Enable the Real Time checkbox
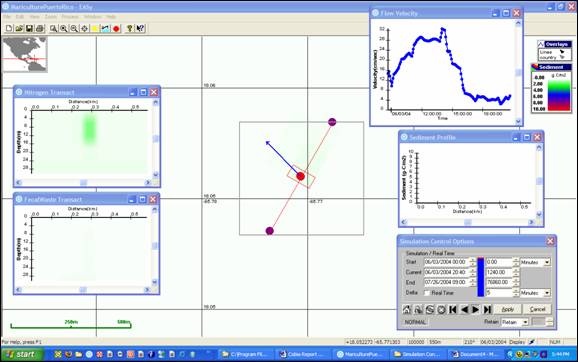This screenshot has width=578, height=362. click(427, 293)
